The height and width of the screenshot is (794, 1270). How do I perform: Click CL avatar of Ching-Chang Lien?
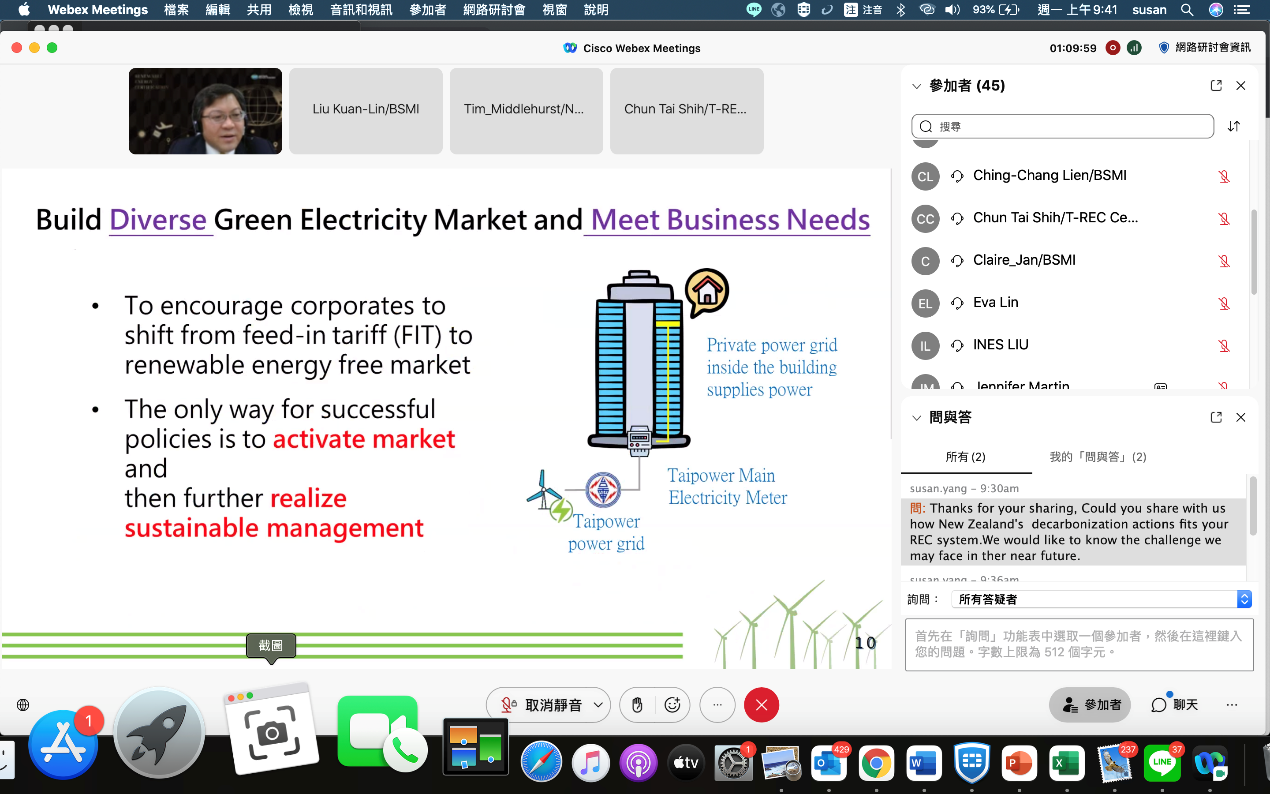925,177
